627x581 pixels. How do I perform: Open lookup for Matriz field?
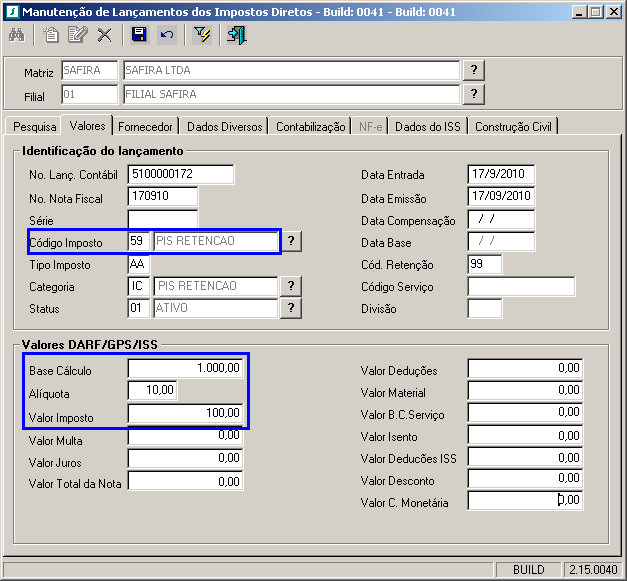point(474,70)
